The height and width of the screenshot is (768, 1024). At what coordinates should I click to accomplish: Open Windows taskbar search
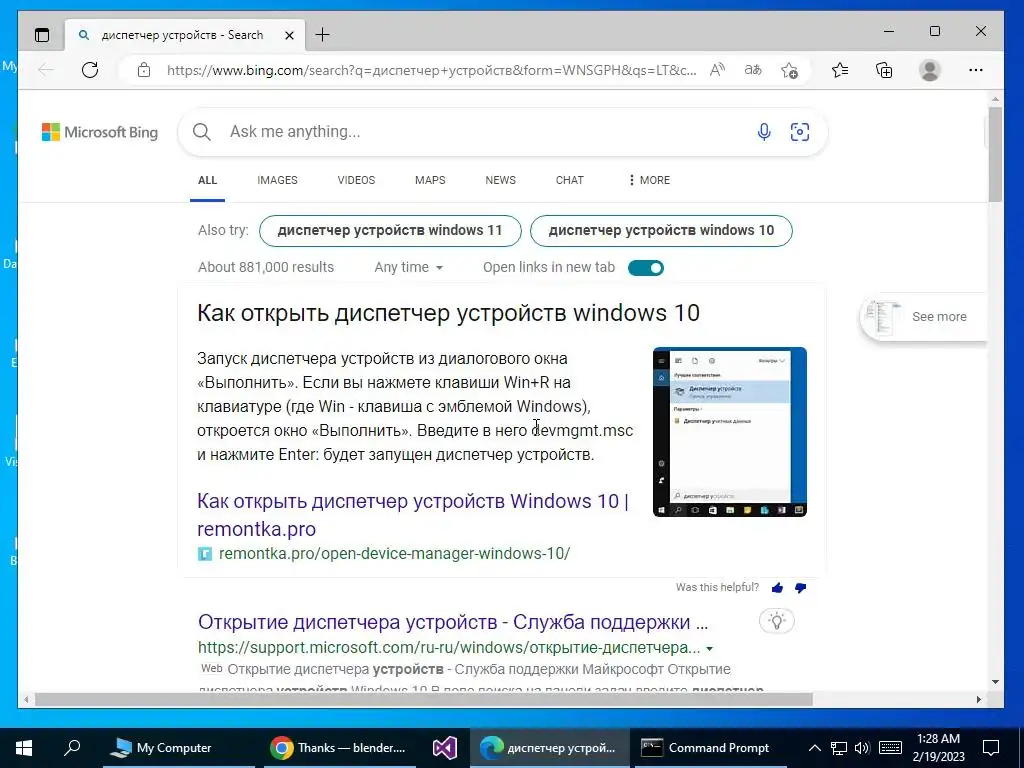72,748
